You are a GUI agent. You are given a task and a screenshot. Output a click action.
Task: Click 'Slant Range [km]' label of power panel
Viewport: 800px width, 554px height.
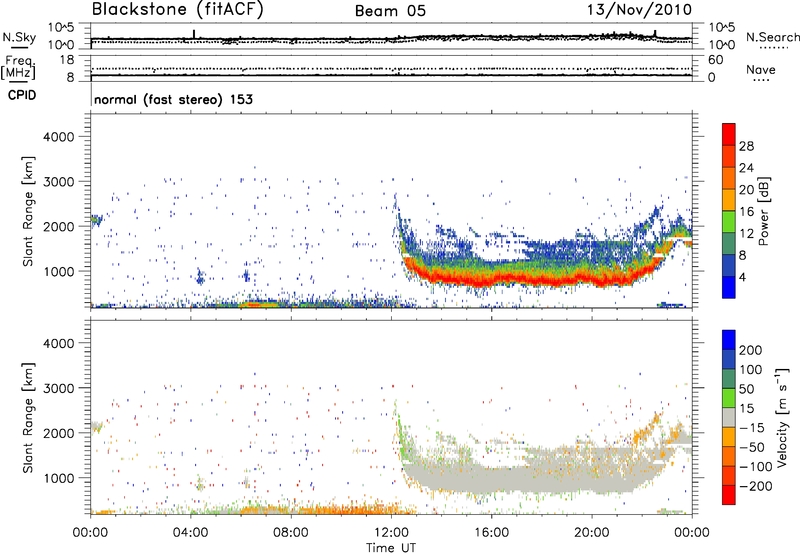28,212
